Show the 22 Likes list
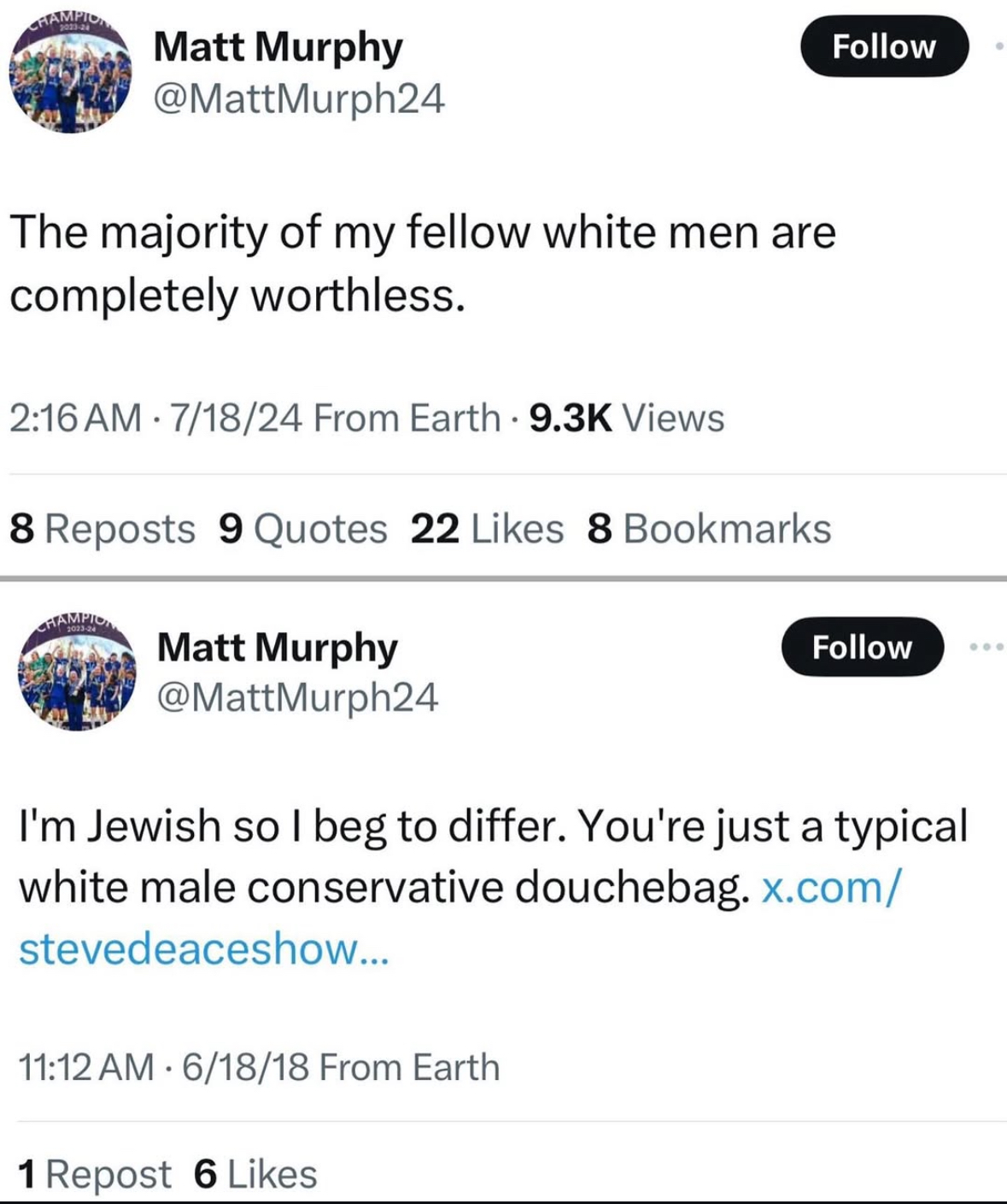This screenshot has height=1204, width=1007. [x=487, y=529]
